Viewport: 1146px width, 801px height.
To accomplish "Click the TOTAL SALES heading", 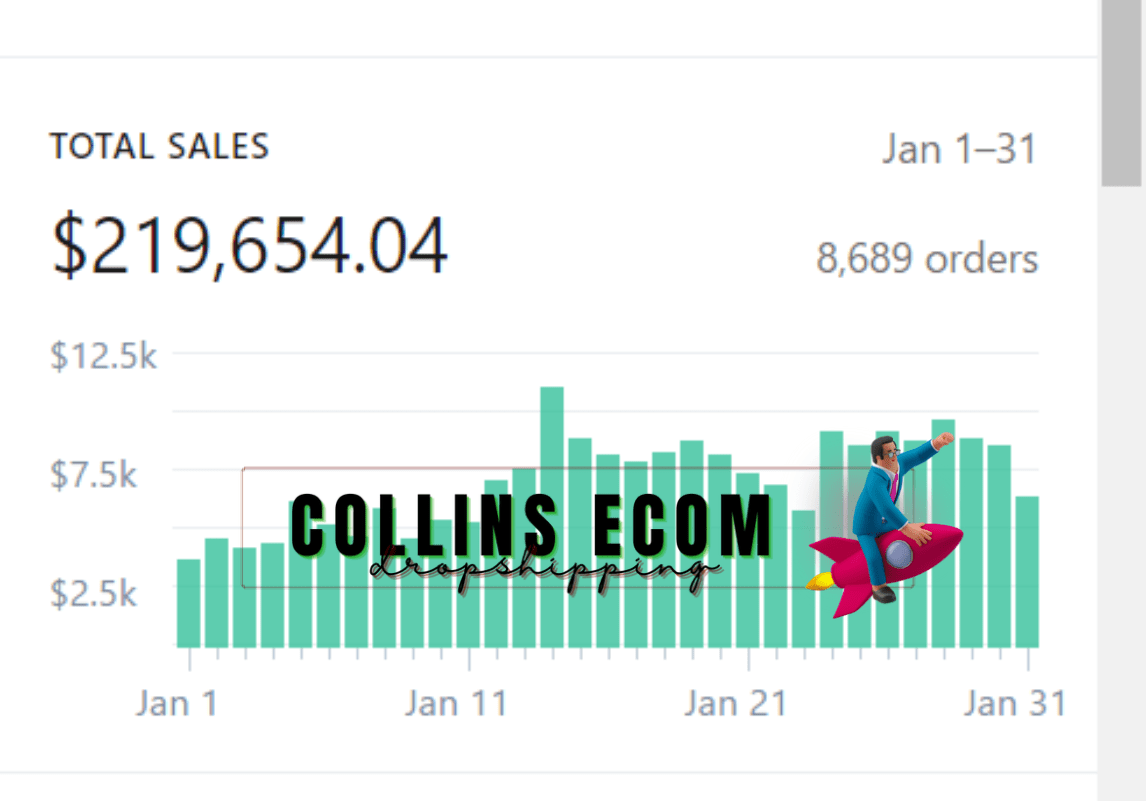I will pyautogui.click(x=160, y=146).
